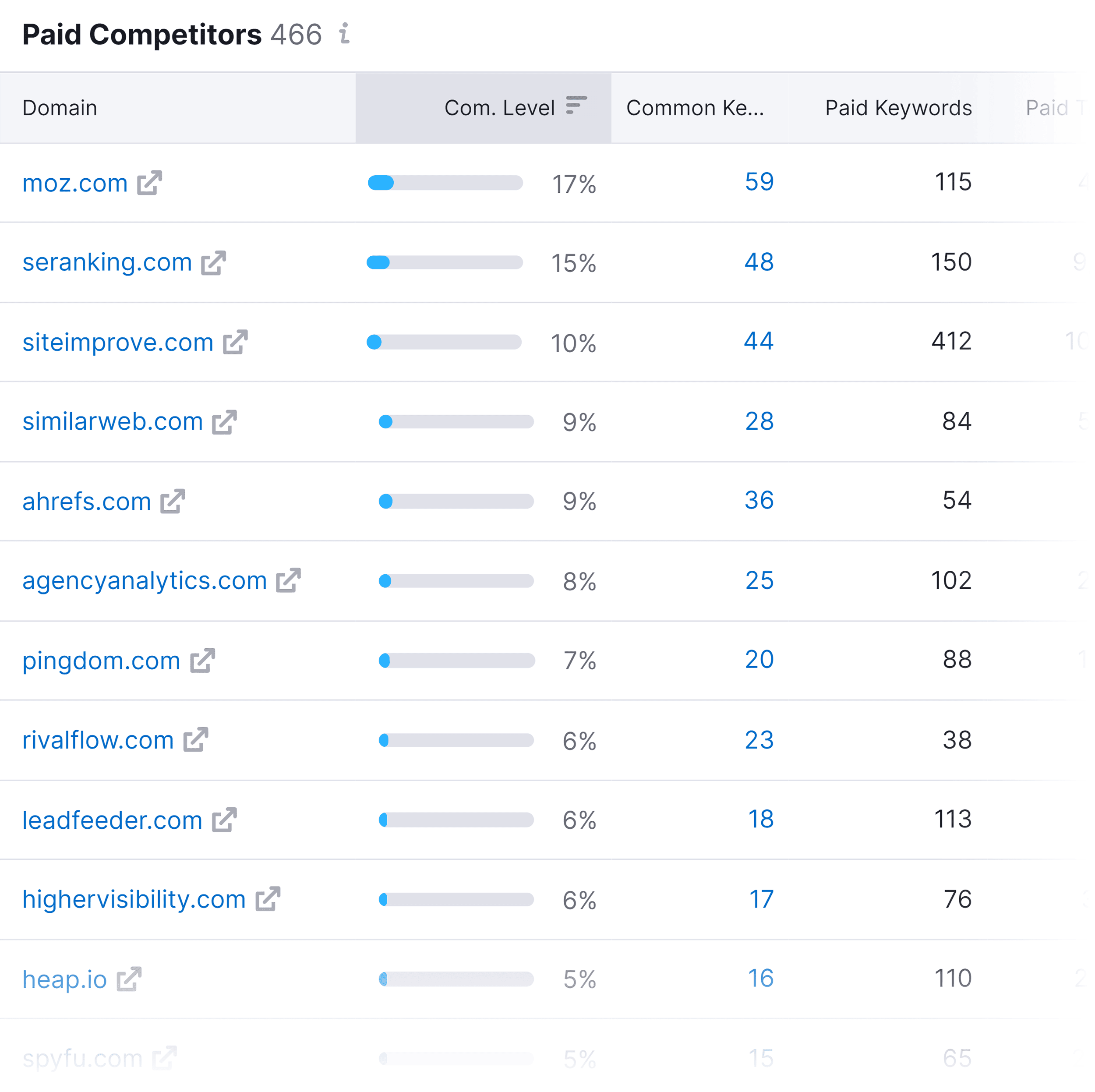1095x1092 pixels.
Task: Open similarweb.com in new tab icon
Action: pos(224,422)
